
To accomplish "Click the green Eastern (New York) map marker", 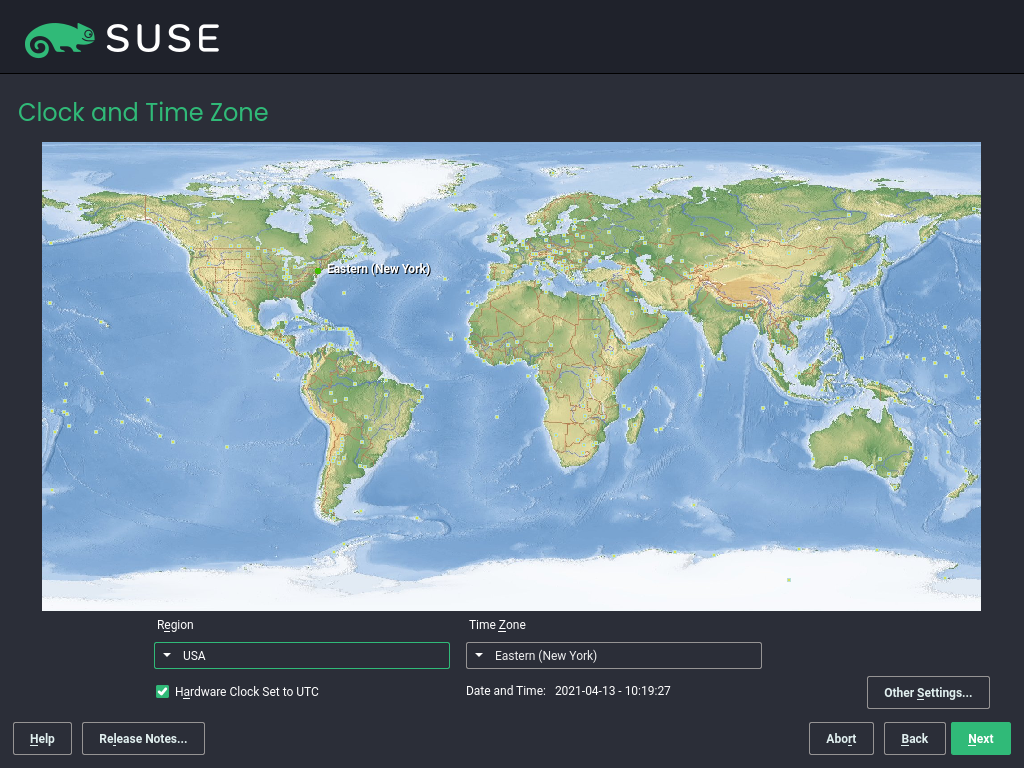I will (318, 270).
